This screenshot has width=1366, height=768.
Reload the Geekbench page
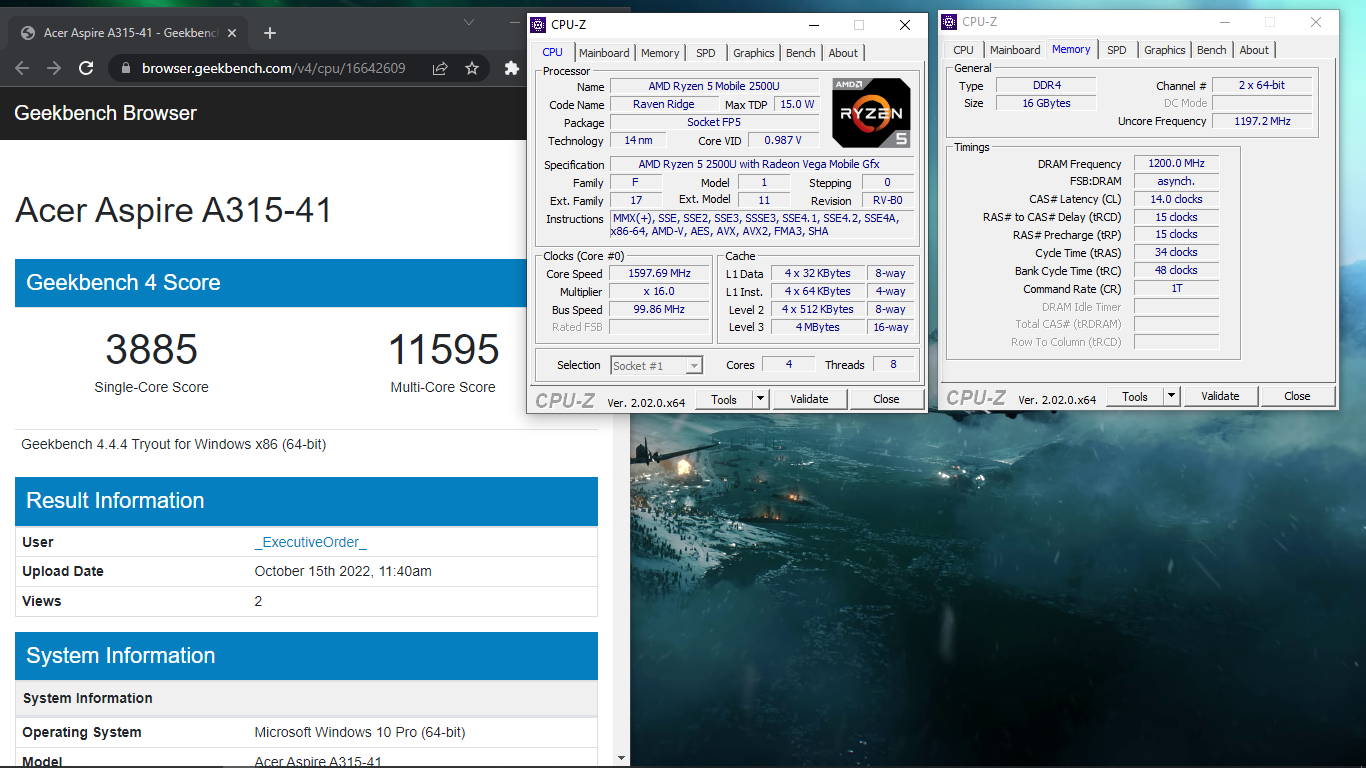point(86,68)
